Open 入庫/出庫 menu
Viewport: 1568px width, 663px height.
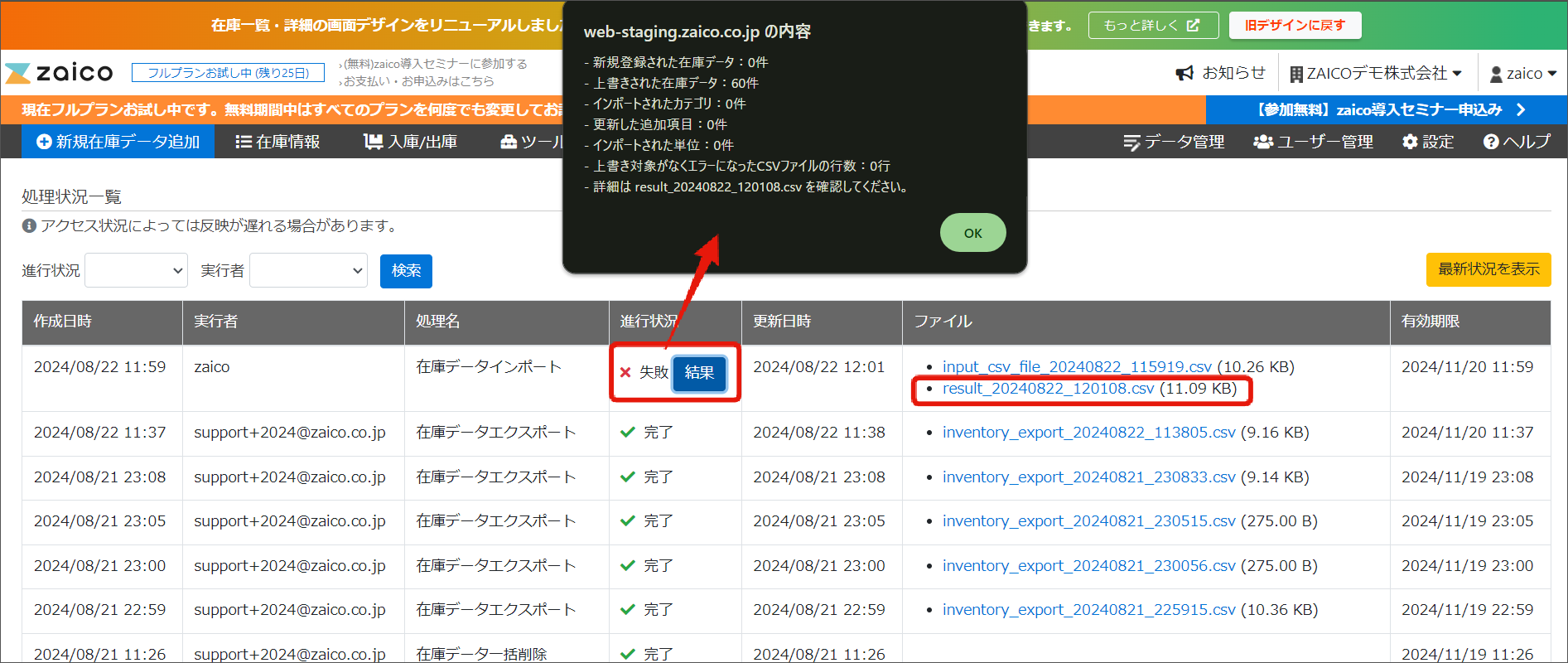pyautogui.click(x=410, y=142)
